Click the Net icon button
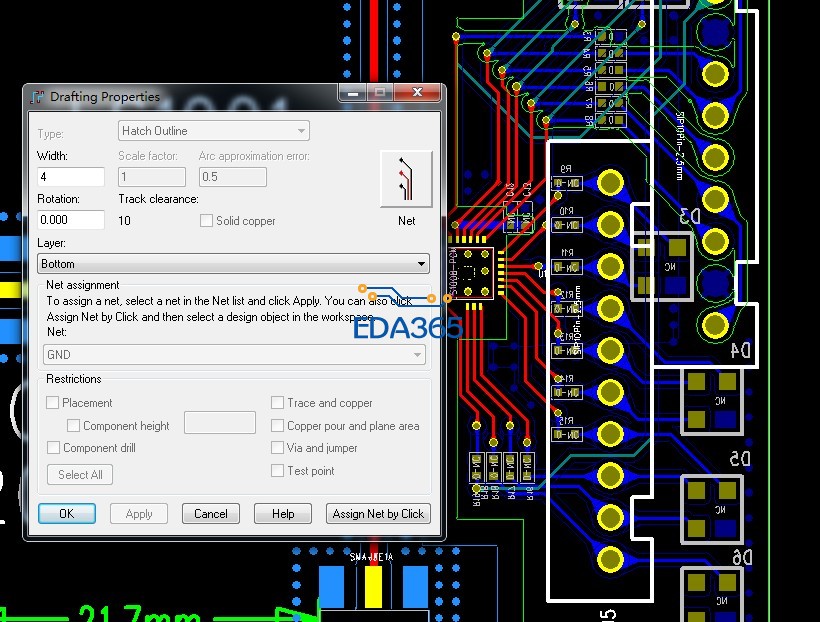The width and height of the screenshot is (820, 622). click(x=406, y=179)
